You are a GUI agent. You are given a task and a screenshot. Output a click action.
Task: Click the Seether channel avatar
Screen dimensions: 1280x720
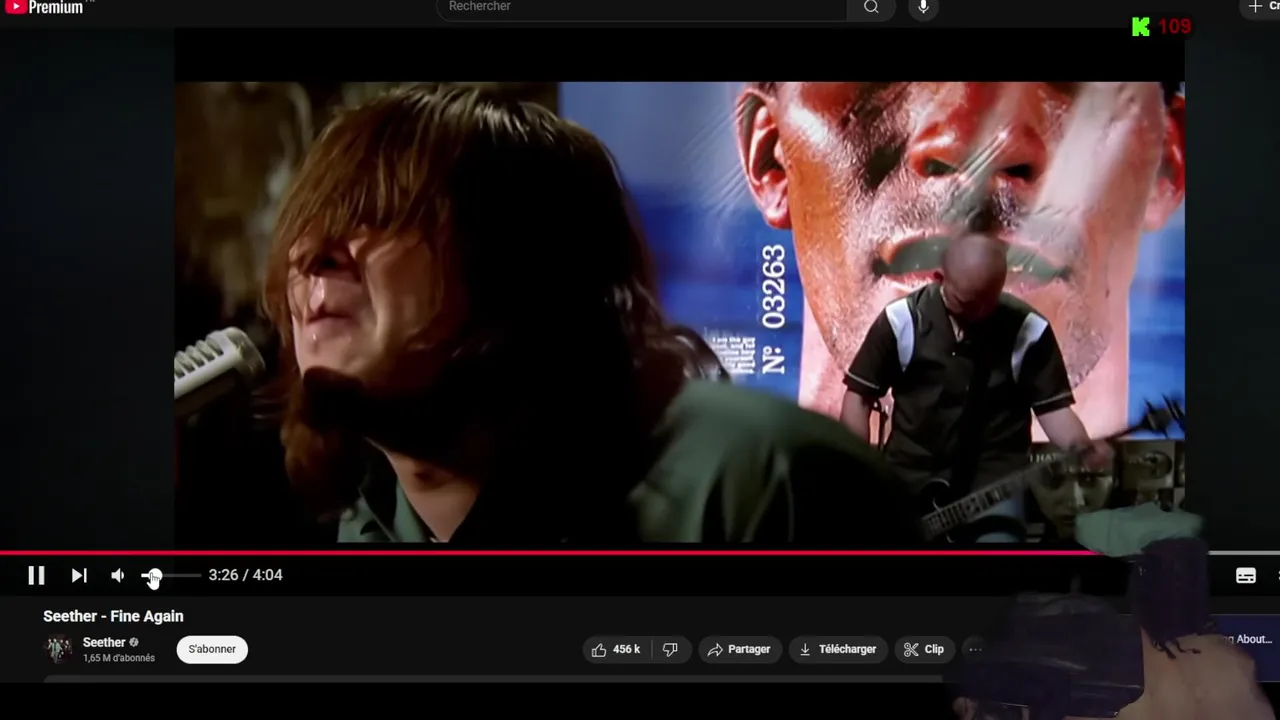click(x=59, y=649)
